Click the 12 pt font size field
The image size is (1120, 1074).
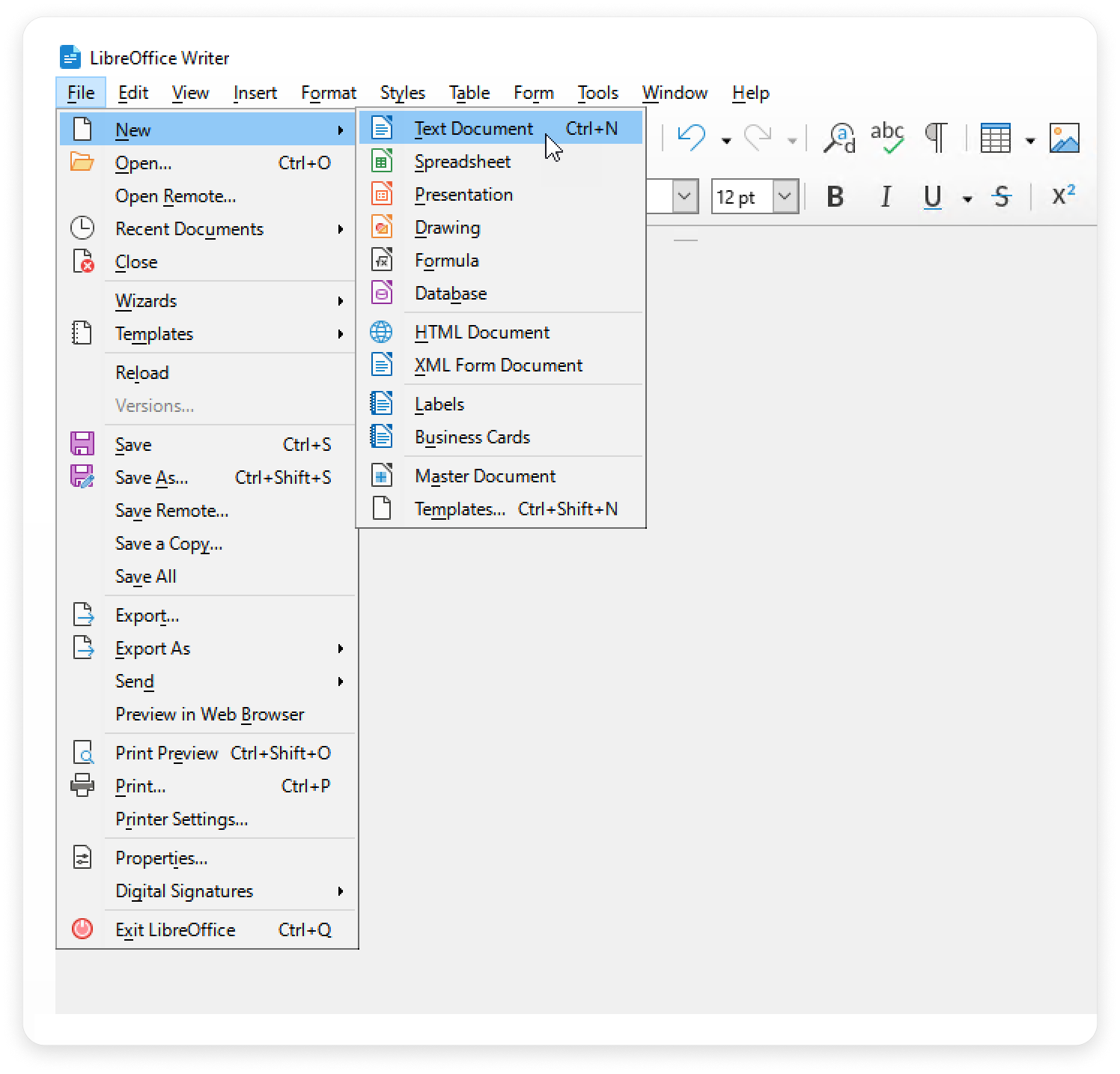pyautogui.click(x=741, y=197)
